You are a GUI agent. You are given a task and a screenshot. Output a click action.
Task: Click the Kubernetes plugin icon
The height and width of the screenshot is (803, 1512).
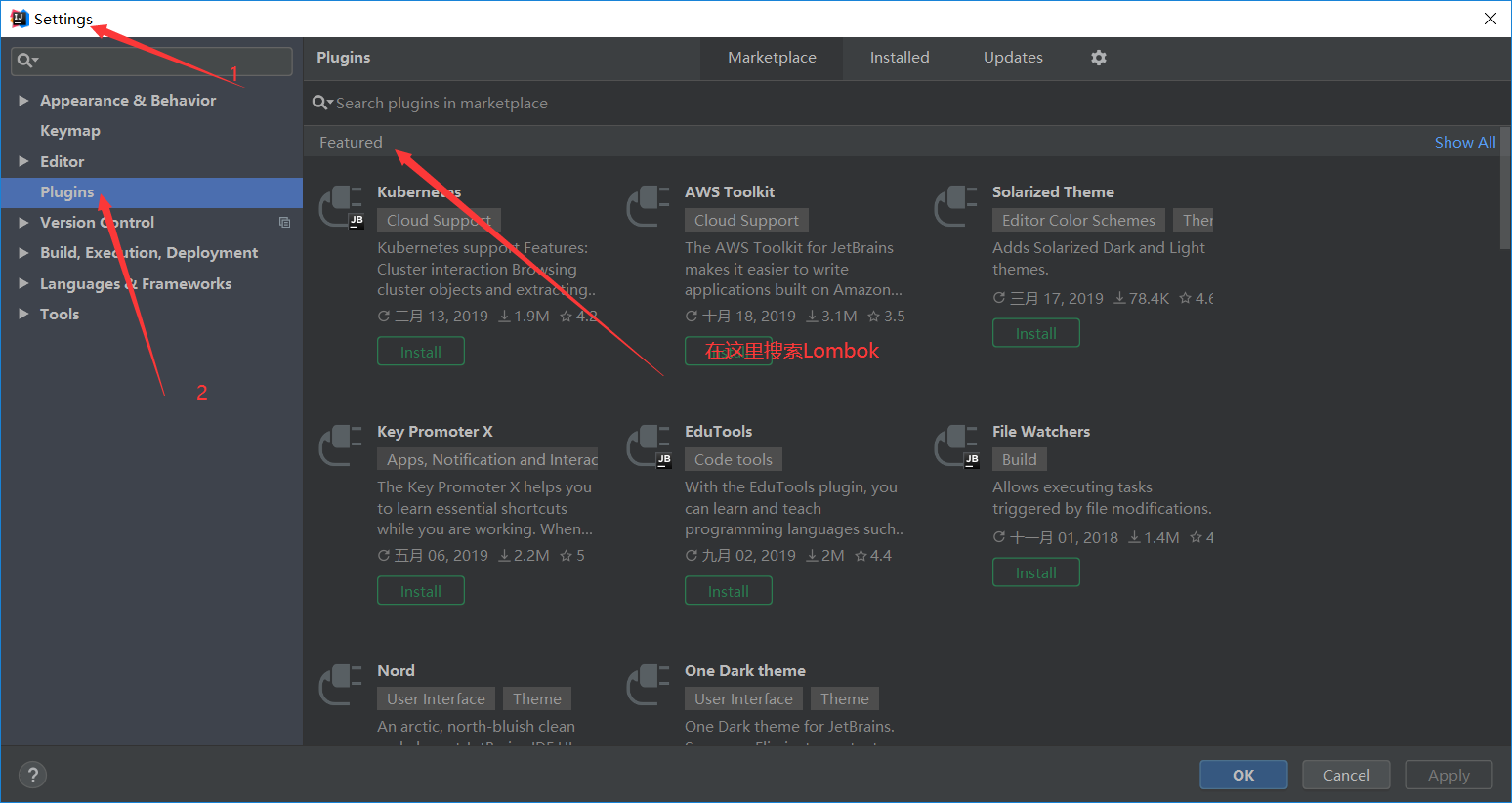[x=342, y=206]
